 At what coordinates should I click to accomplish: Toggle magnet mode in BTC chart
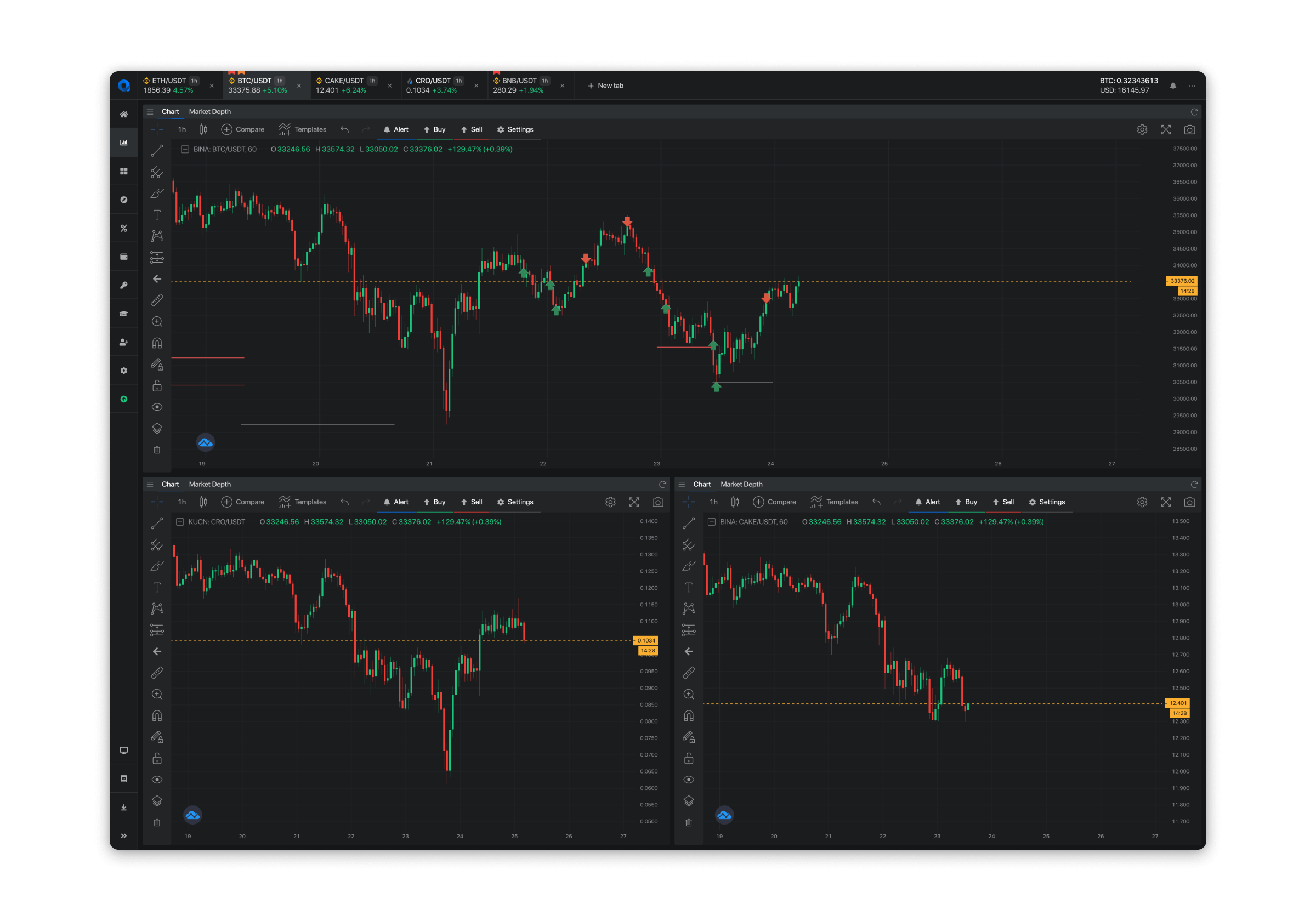pyautogui.click(x=157, y=343)
